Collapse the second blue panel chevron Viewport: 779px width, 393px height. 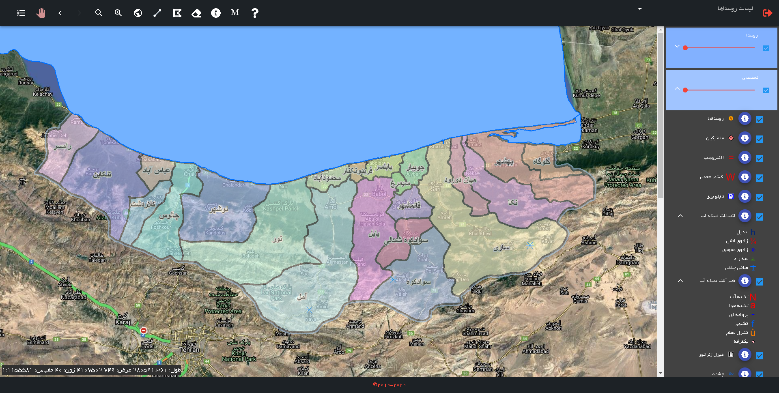[x=677, y=89]
